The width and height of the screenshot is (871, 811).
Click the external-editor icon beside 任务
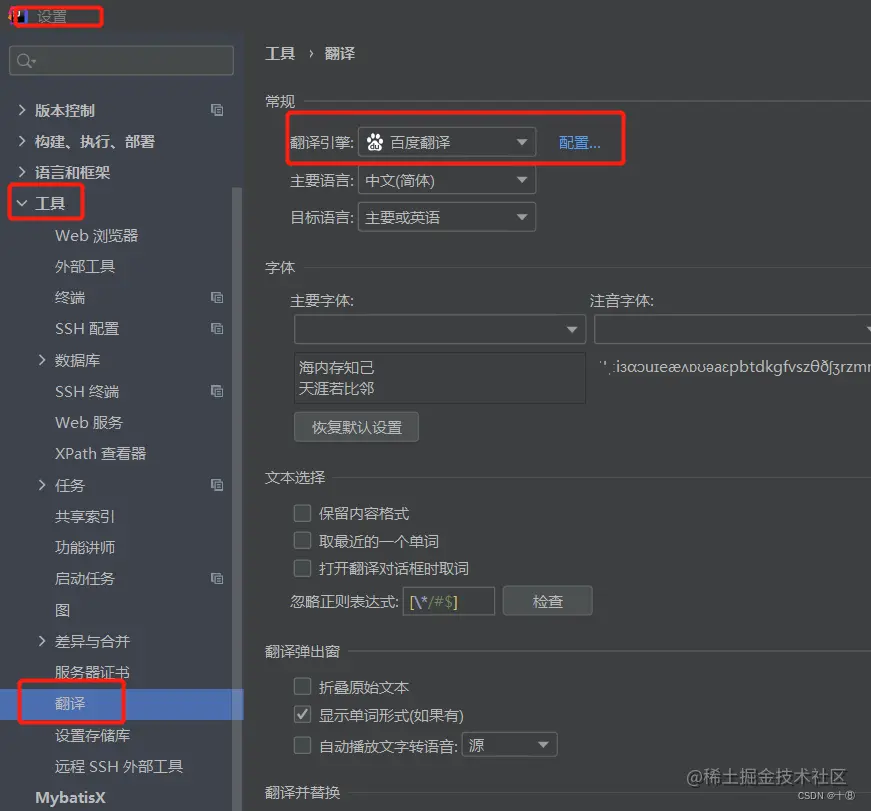pos(217,485)
